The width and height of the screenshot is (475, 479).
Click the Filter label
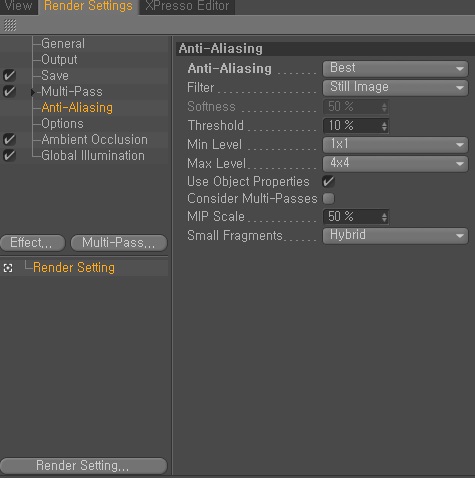(x=201, y=88)
